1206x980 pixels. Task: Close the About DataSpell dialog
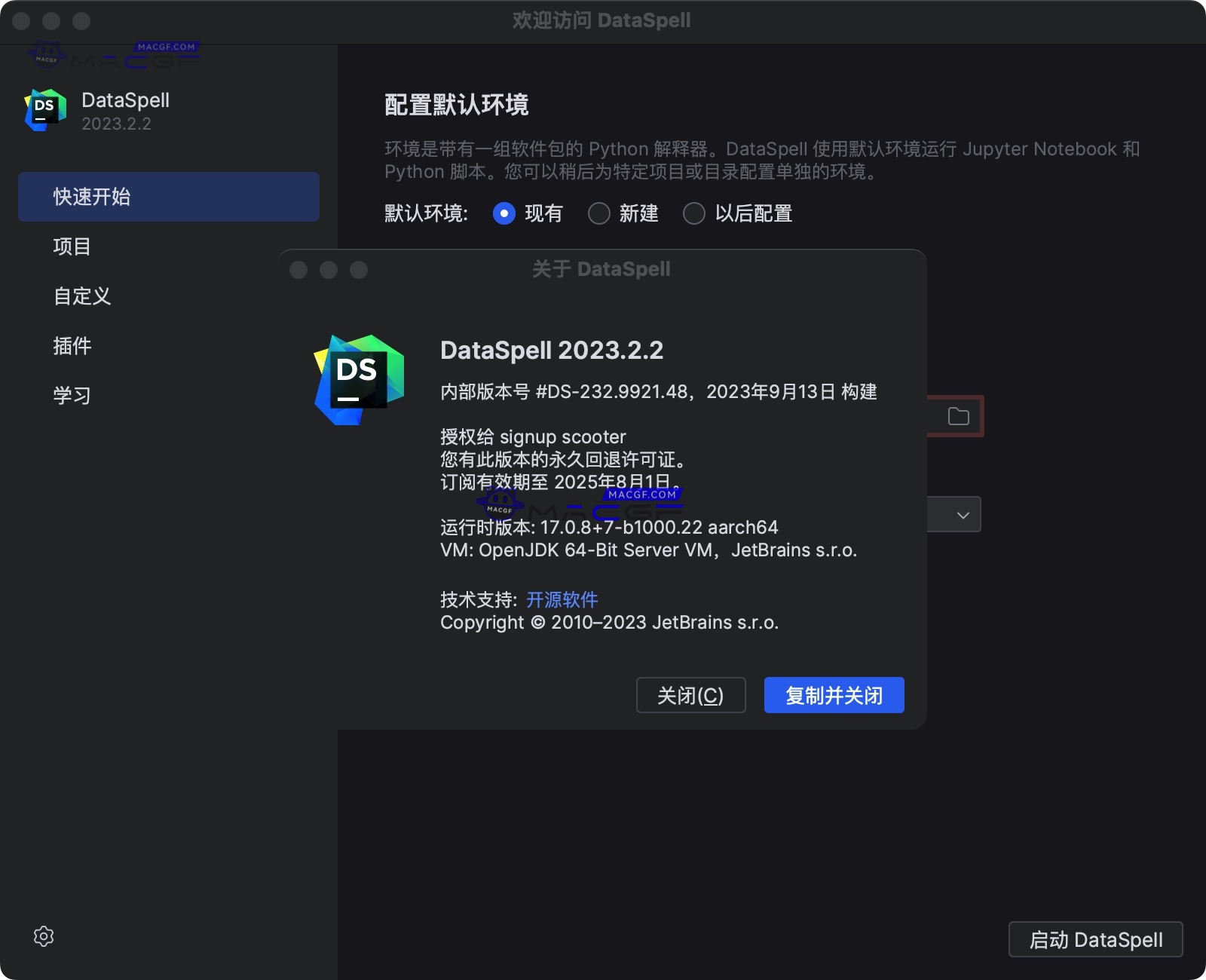point(299,270)
